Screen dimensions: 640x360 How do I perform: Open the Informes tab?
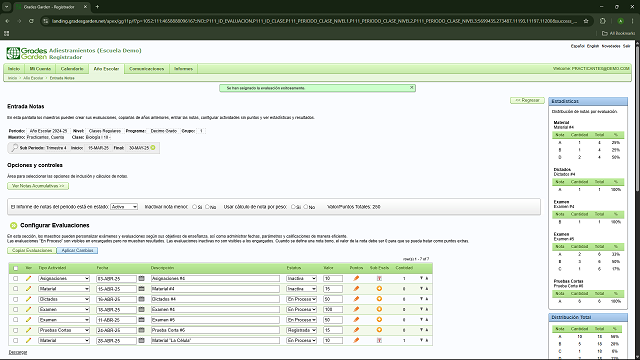click(183, 69)
